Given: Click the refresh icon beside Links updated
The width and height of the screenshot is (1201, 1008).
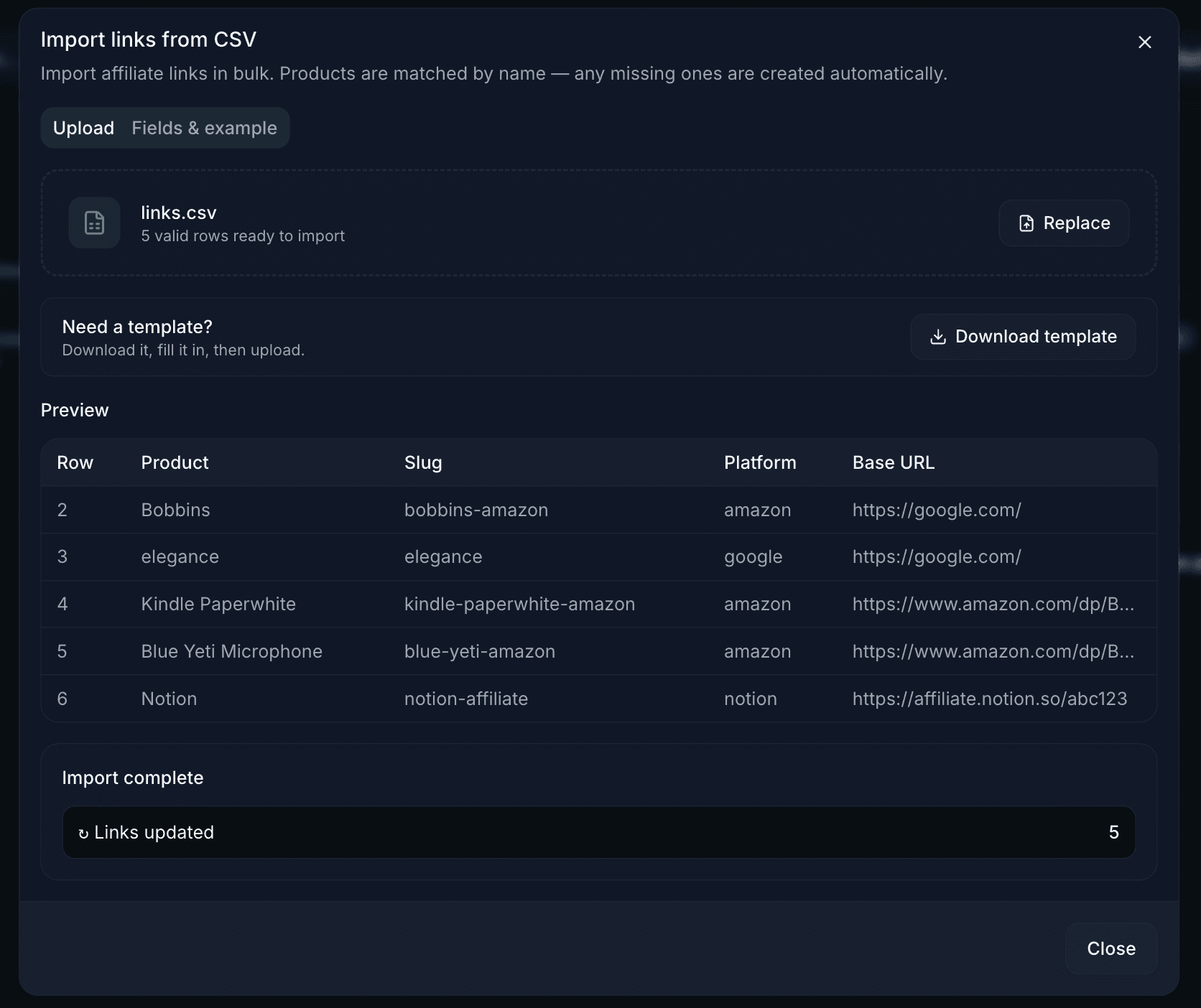Looking at the screenshot, I should point(84,832).
